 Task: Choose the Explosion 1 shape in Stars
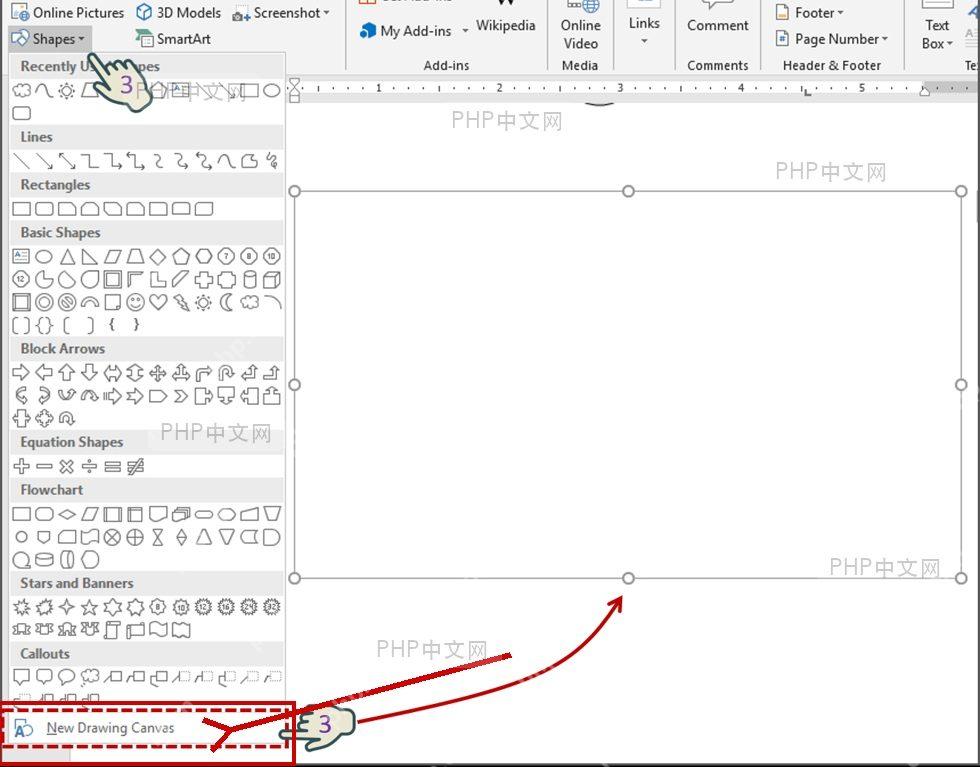click(21, 606)
